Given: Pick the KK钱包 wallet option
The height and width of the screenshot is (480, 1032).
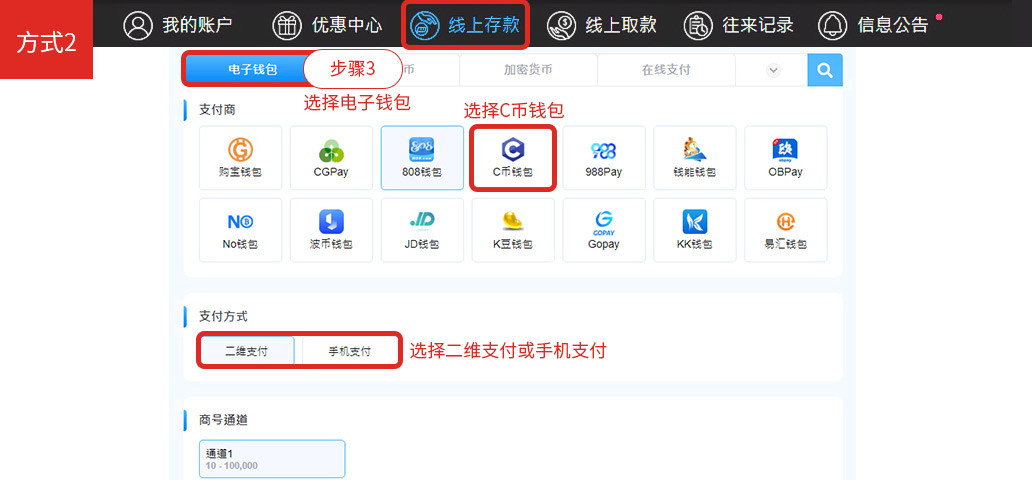Looking at the screenshot, I should [694, 230].
